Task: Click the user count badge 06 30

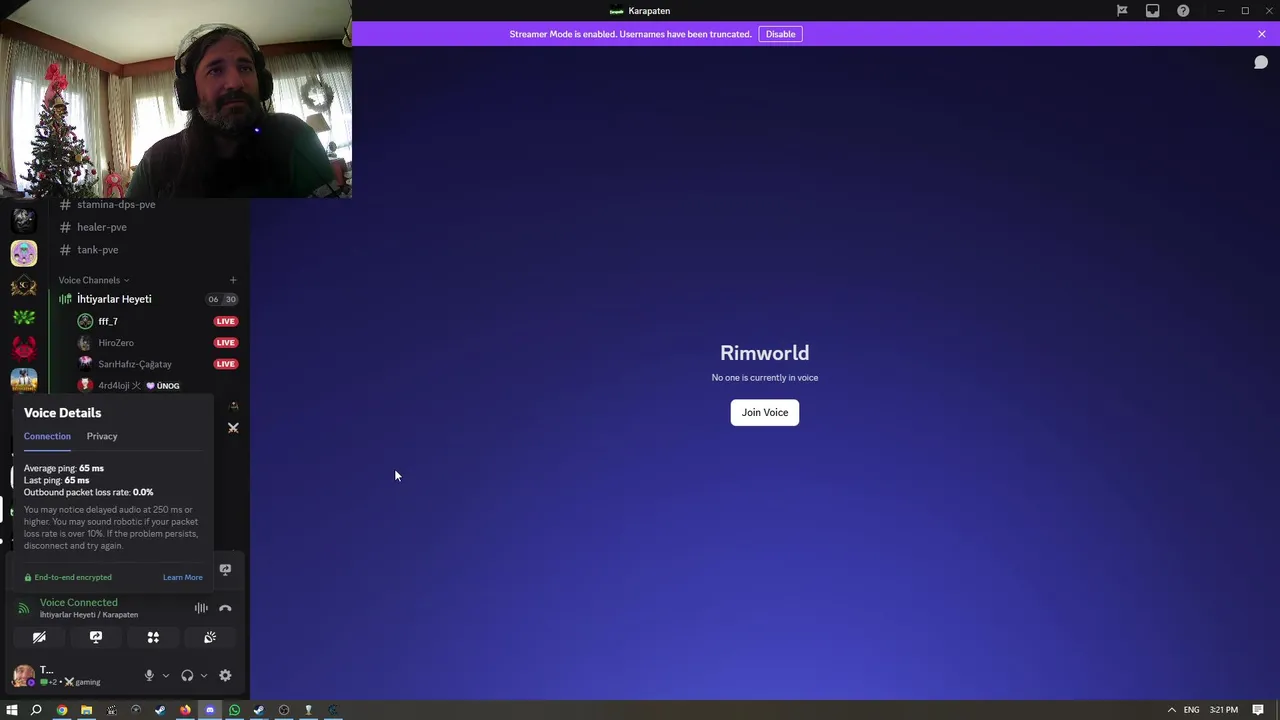Action: click(x=222, y=299)
